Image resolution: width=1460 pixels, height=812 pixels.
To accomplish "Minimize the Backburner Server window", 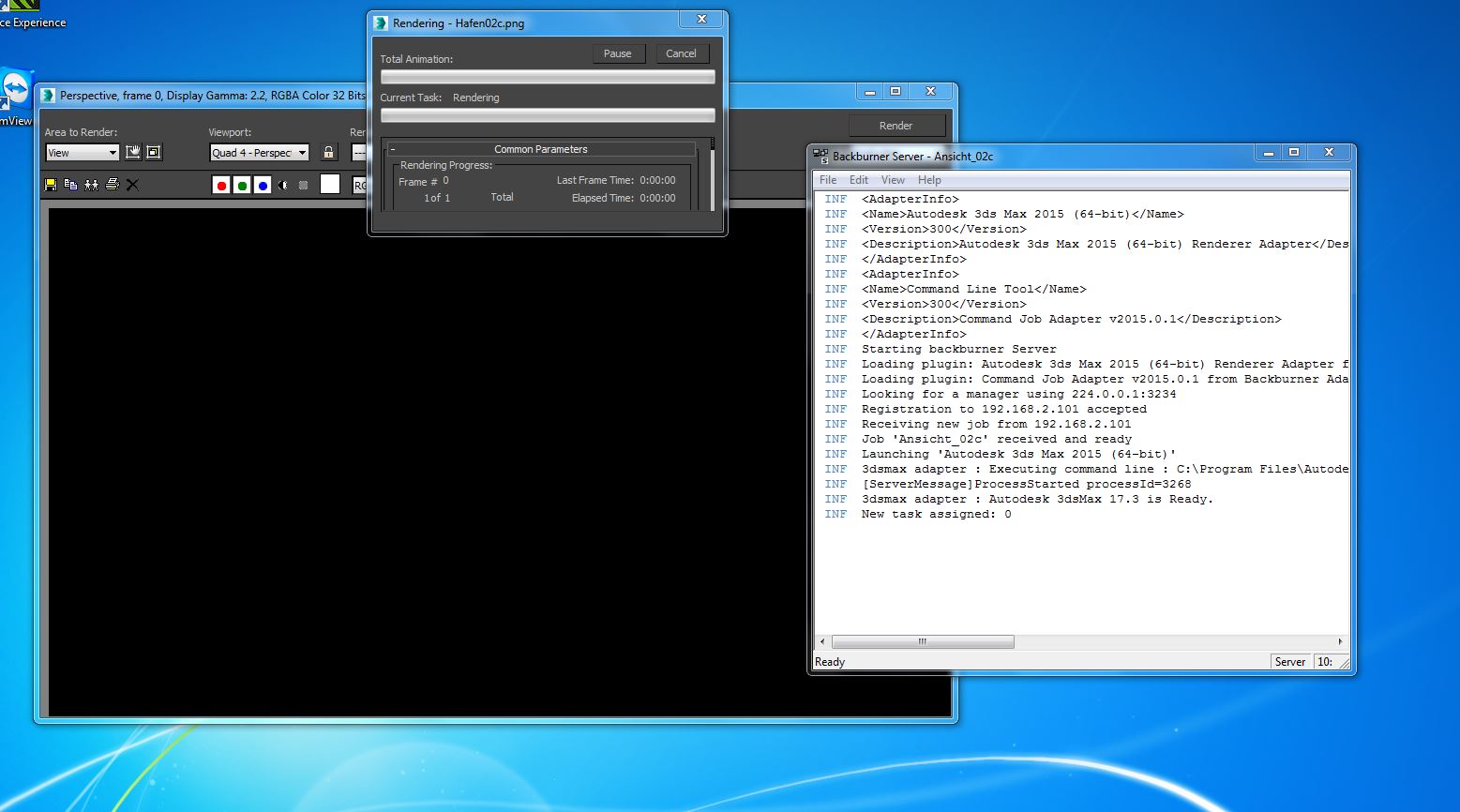I will 1267,152.
